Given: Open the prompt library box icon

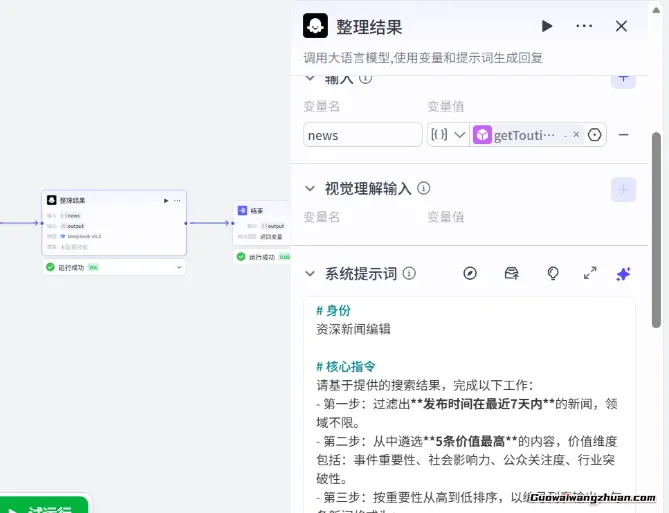Looking at the screenshot, I should (511, 273).
